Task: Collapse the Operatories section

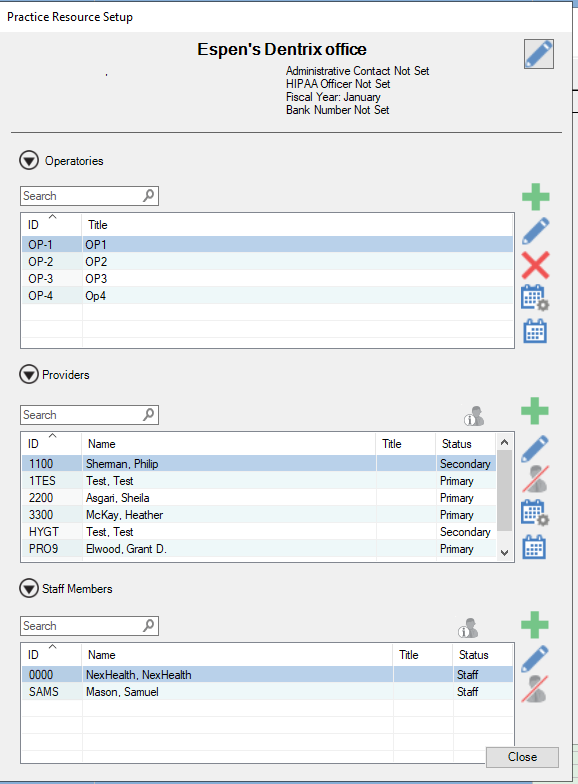Action: pyautogui.click(x=29, y=160)
